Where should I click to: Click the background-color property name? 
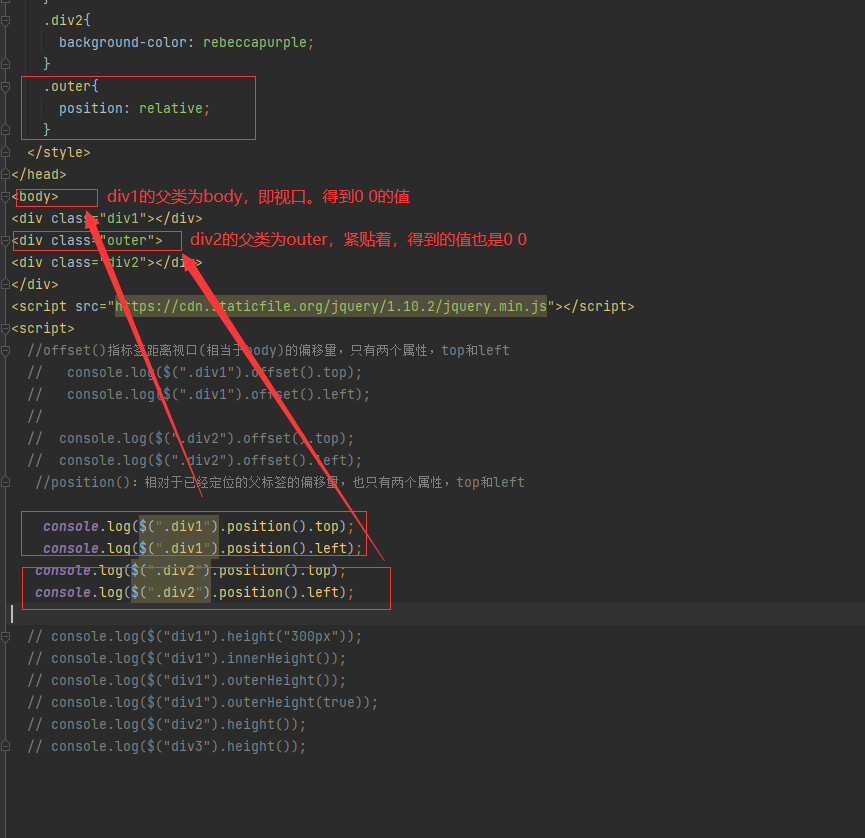click(122, 42)
